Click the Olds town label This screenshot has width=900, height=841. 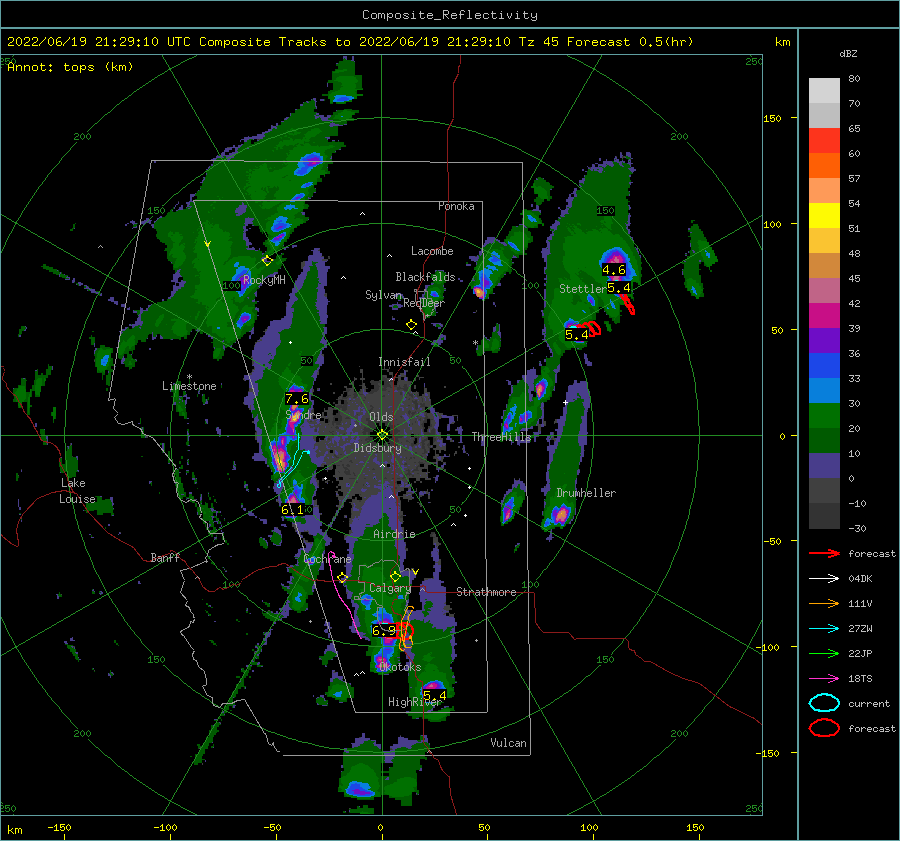pos(381,417)
